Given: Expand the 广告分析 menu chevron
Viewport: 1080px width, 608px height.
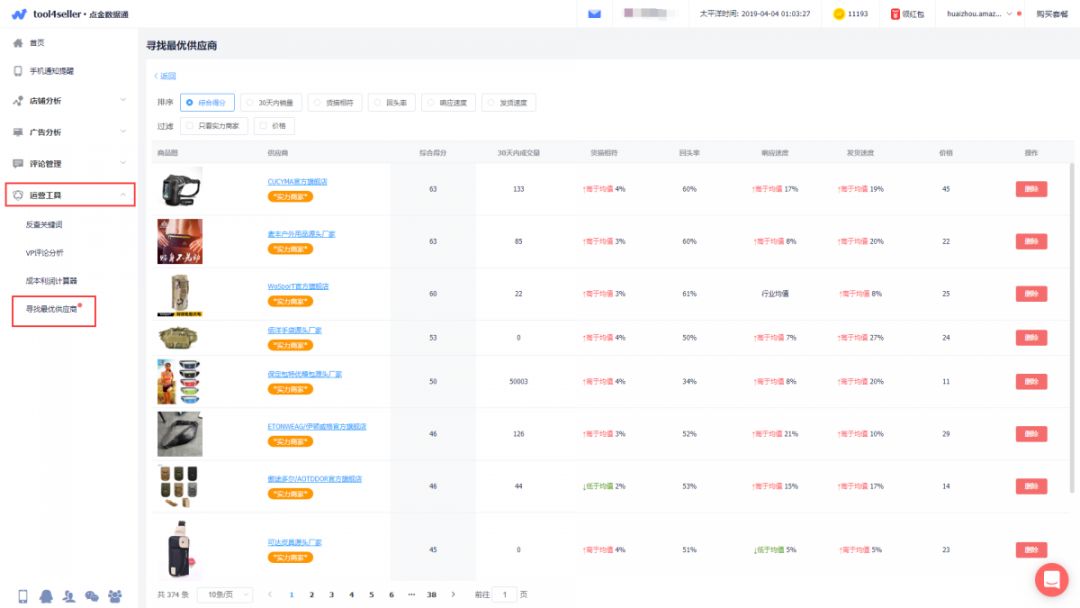Looking at the screenshot, I should [x=123, y=132].
